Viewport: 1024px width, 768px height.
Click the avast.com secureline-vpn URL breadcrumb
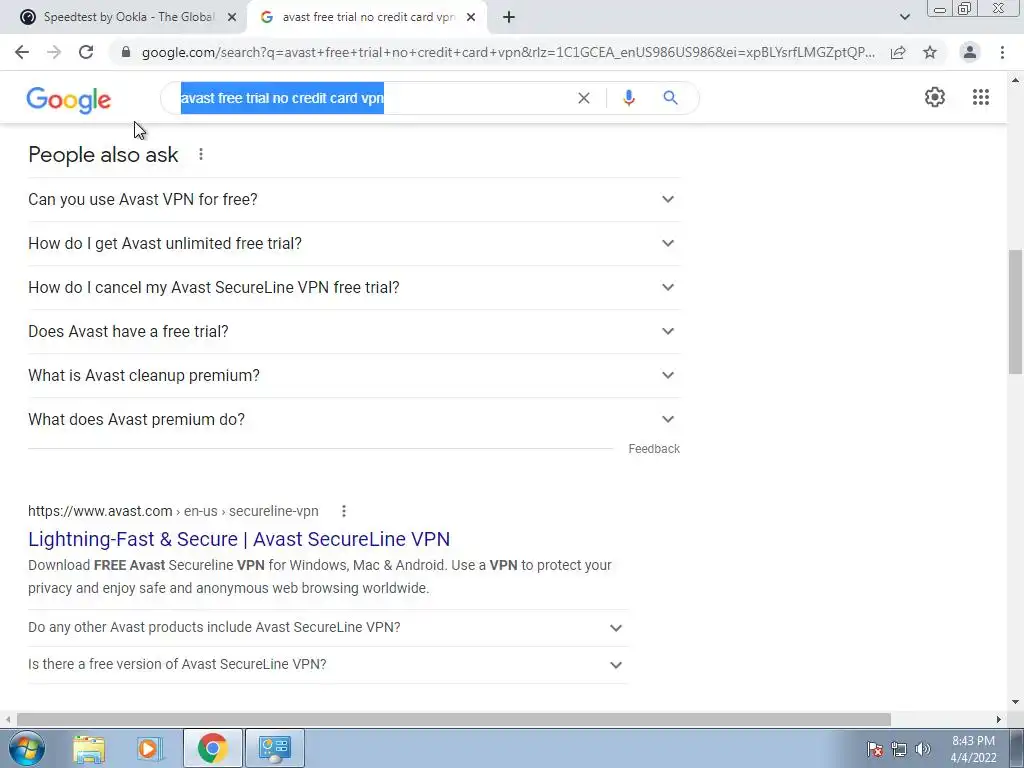pos(173,511)
